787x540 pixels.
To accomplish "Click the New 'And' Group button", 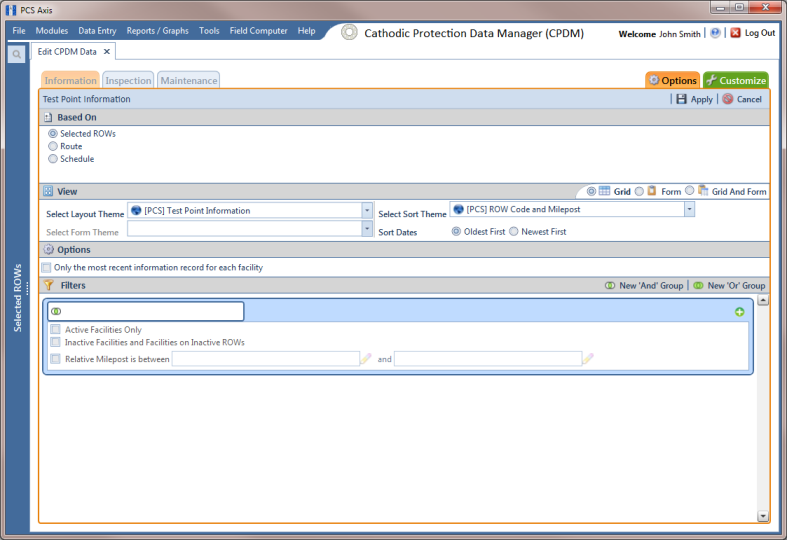I will [644, 286].
